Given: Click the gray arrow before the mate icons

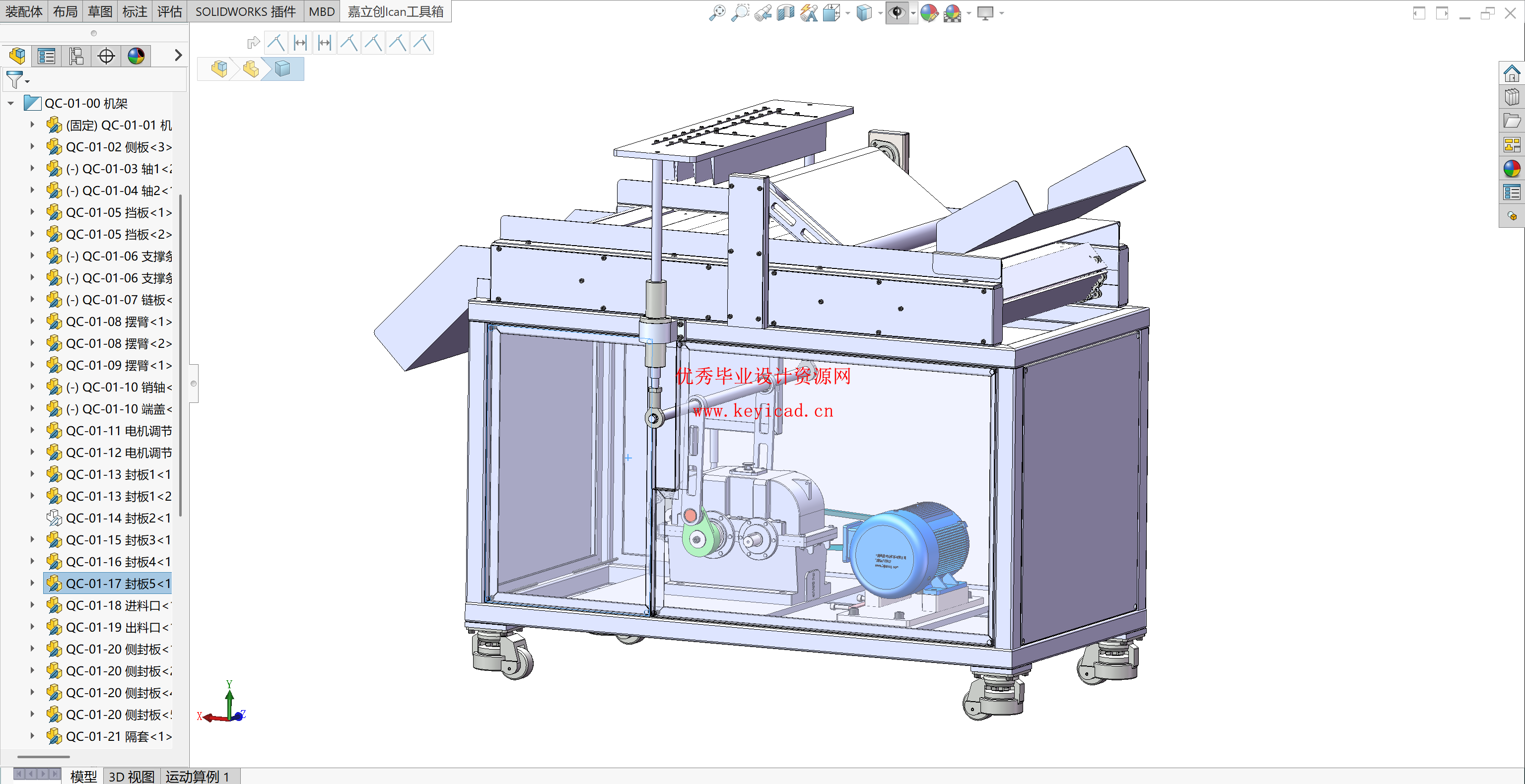Looking at the screenshot, I should [x=253, y=43].
